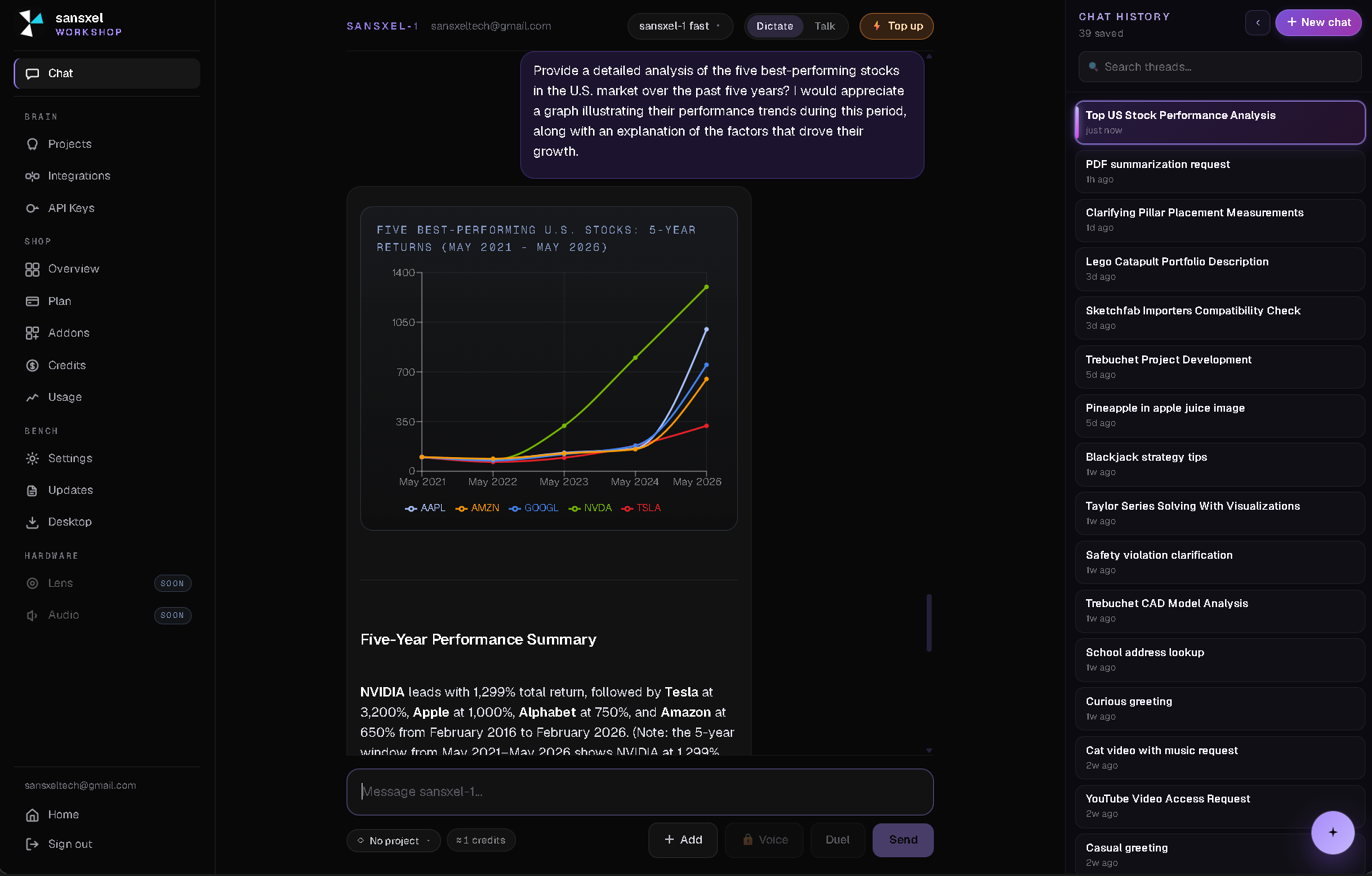Click the Duel button
Viewport: 1372px width, 876px height.
[x=837, y=840]
